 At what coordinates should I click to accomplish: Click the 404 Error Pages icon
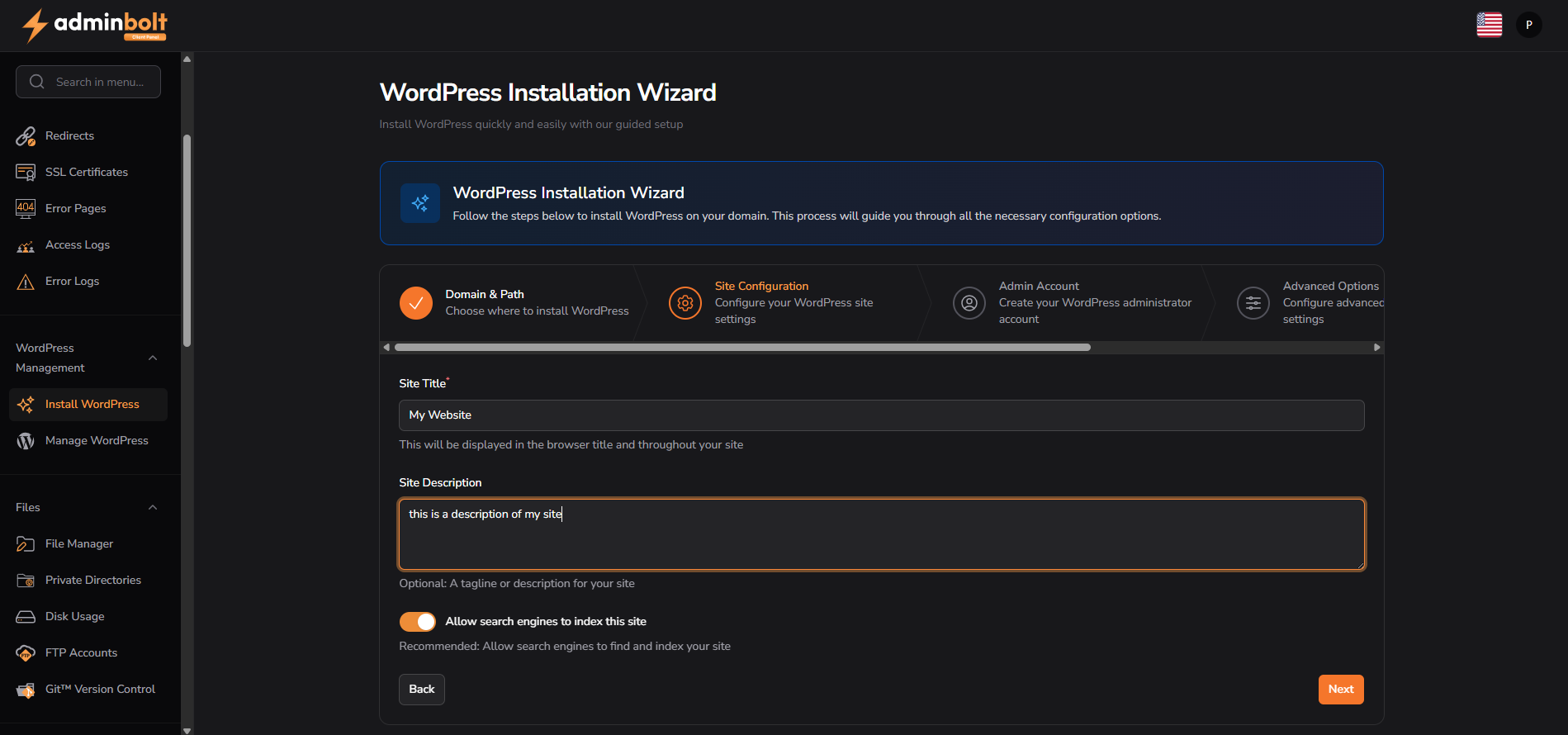(x=26, y=208)
